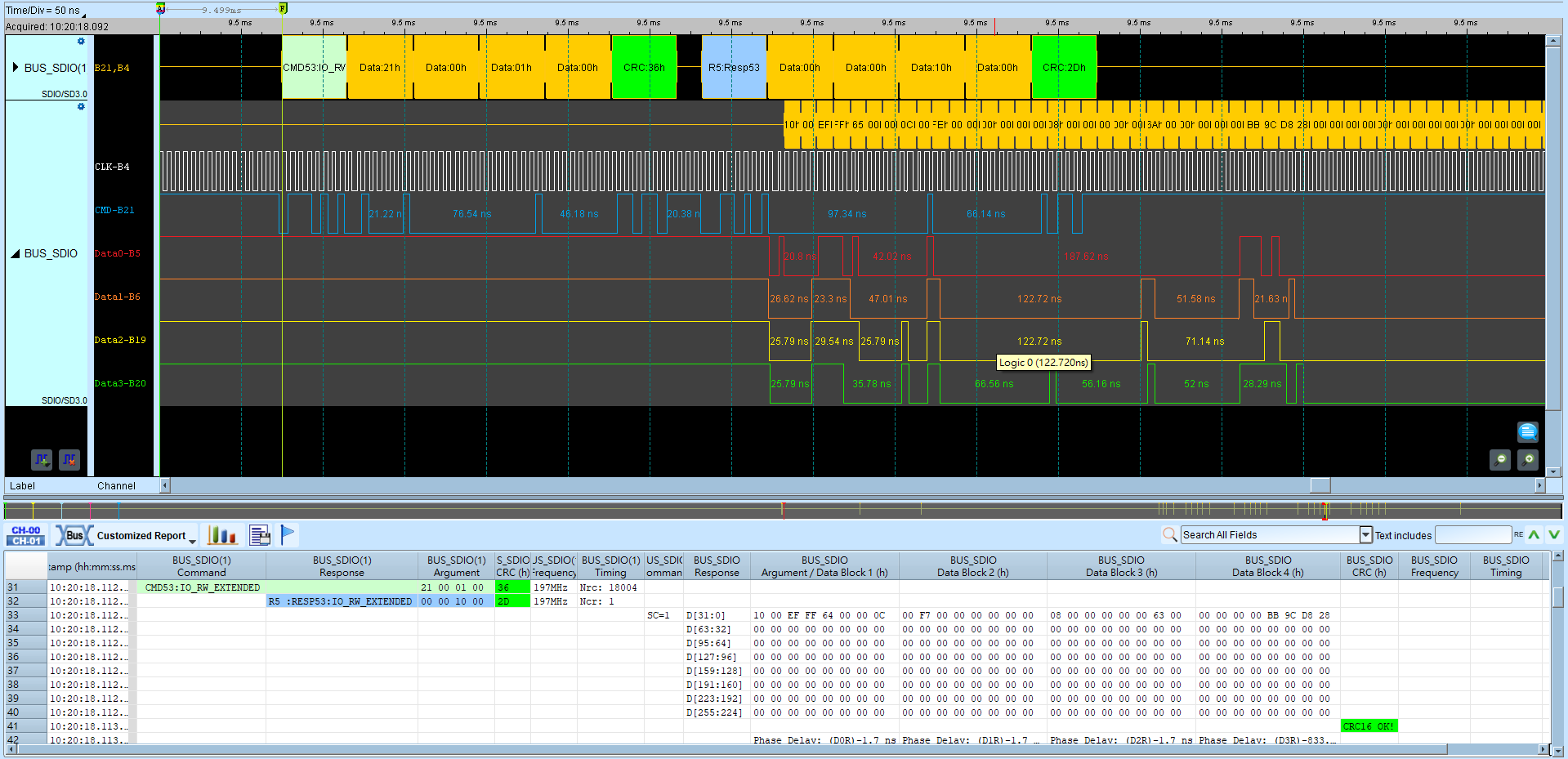Click the zoom in magnifier icon
The image size is (1568, 759).
coord(1528,460)
